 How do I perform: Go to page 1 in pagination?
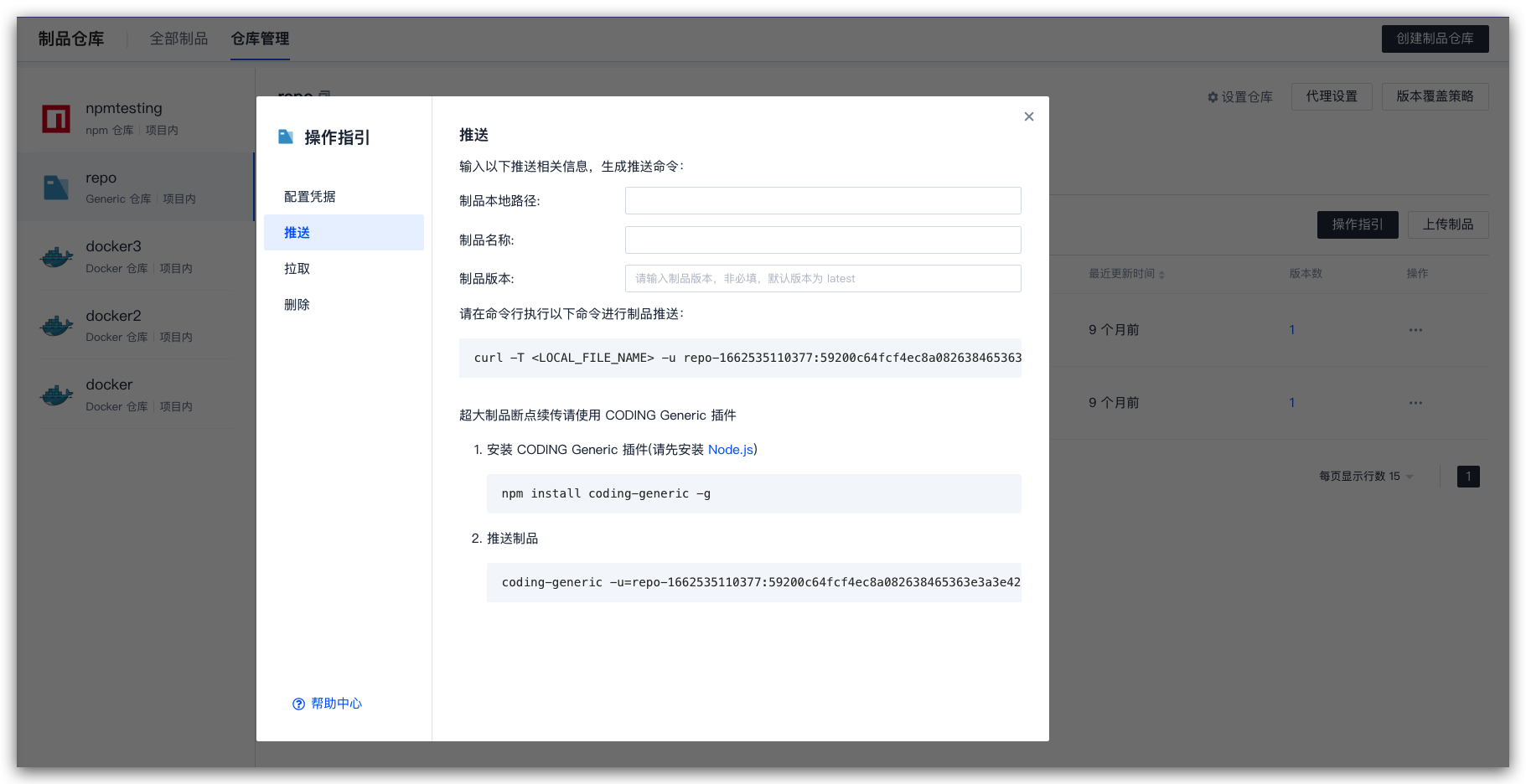tap(1468, 477)
